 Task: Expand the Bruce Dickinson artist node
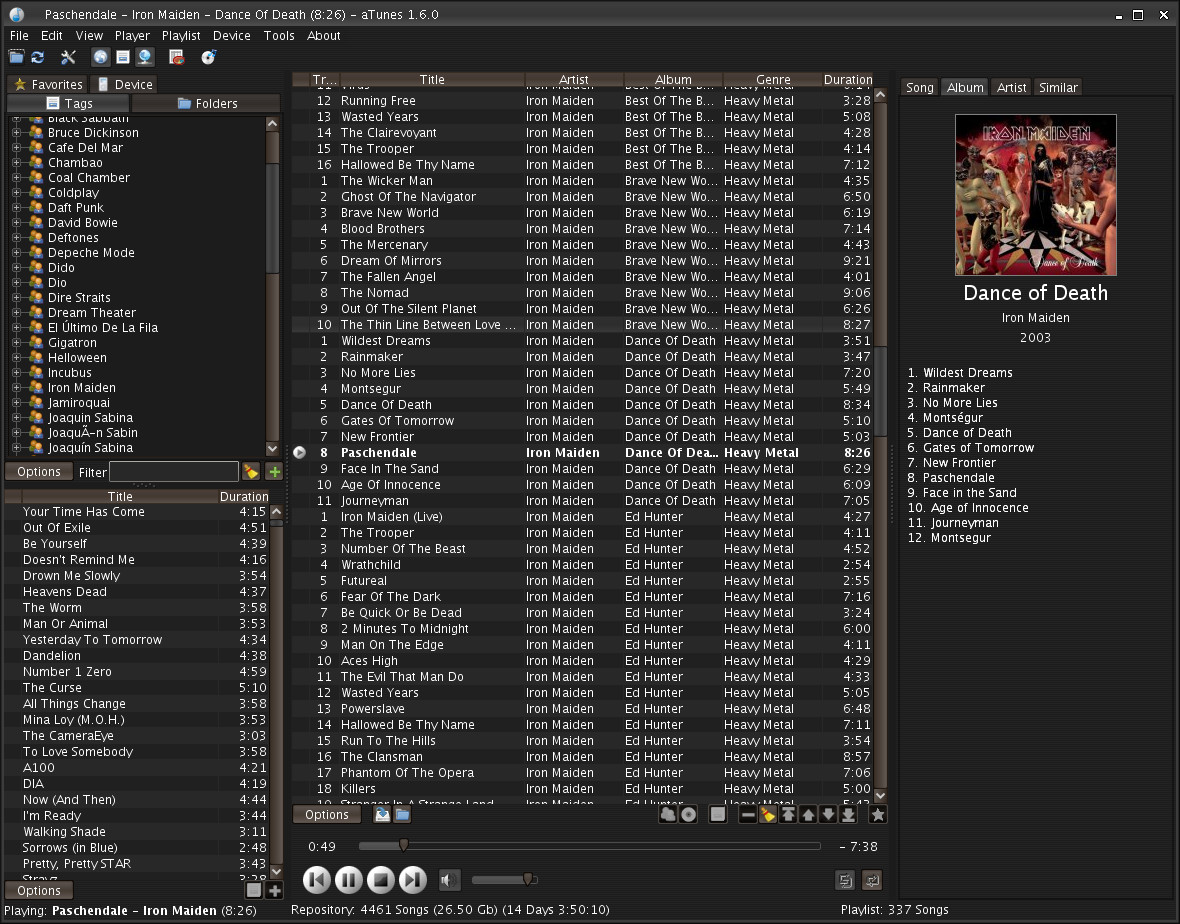pos(16,132)
